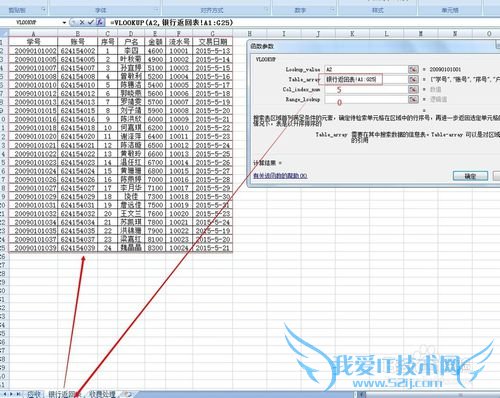The width and height of the screenshot is (500, 398).
Task: Click the Select All corner of the sheet
Action: [4, 33]
